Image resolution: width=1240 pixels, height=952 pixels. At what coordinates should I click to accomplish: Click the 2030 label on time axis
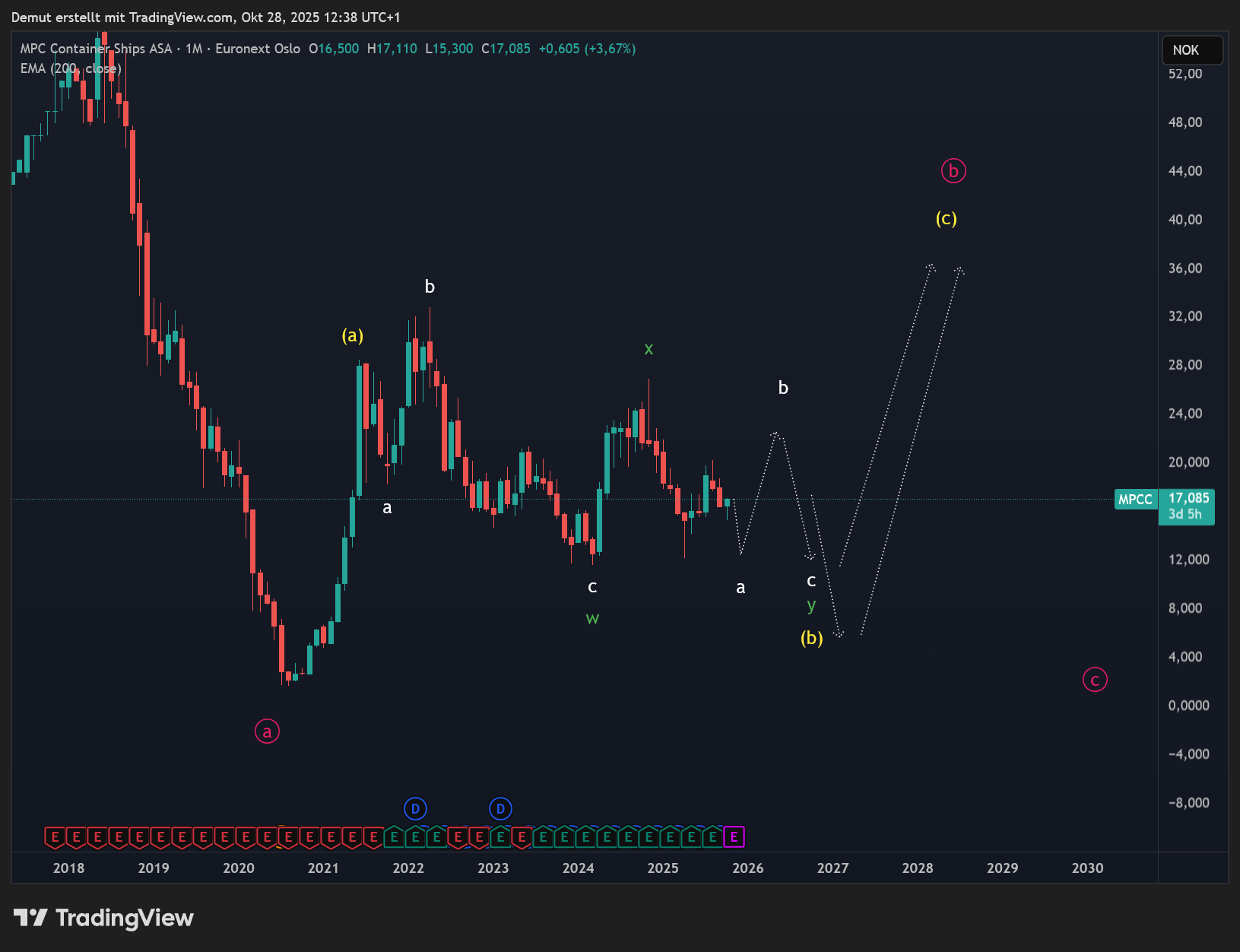1087,868
